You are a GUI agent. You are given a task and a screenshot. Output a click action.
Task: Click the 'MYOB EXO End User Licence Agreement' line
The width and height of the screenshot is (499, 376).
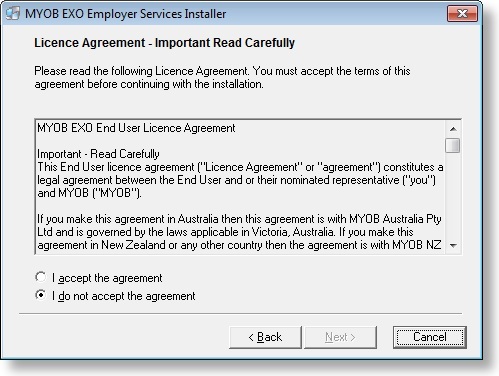136,128
